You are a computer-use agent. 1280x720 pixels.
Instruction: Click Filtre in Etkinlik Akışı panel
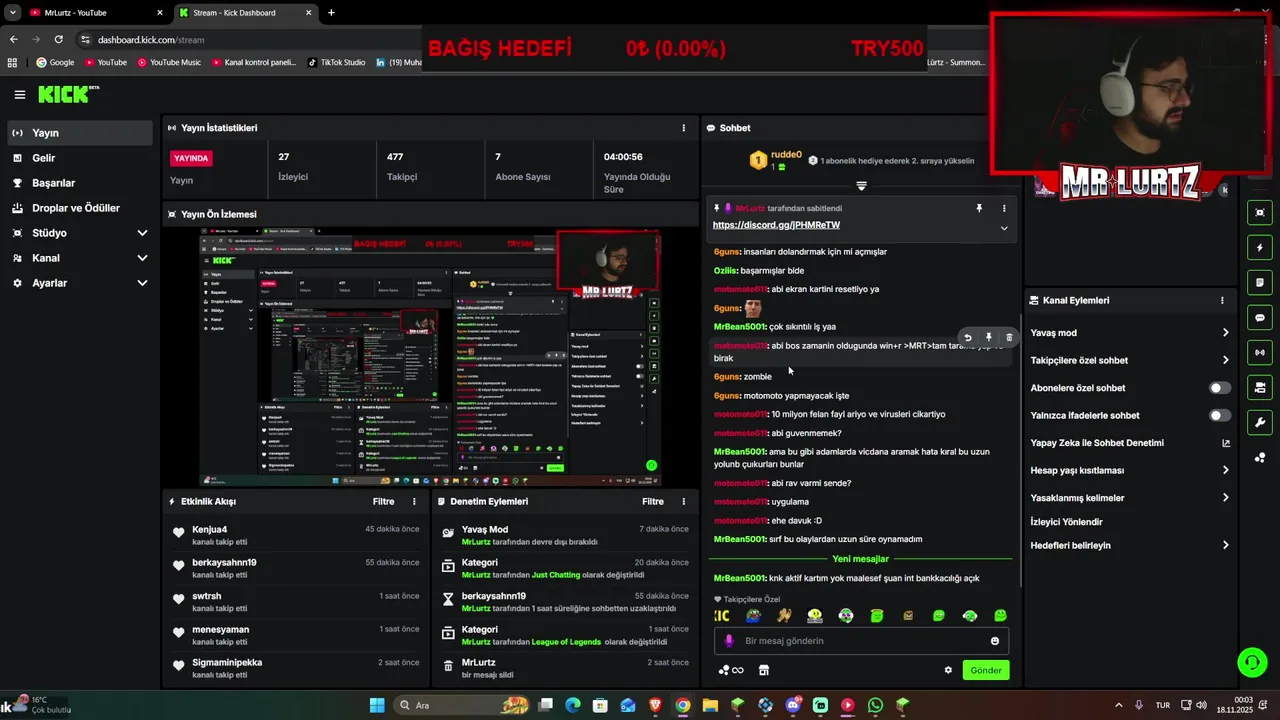pyautogui.click(x=383, y=501)
